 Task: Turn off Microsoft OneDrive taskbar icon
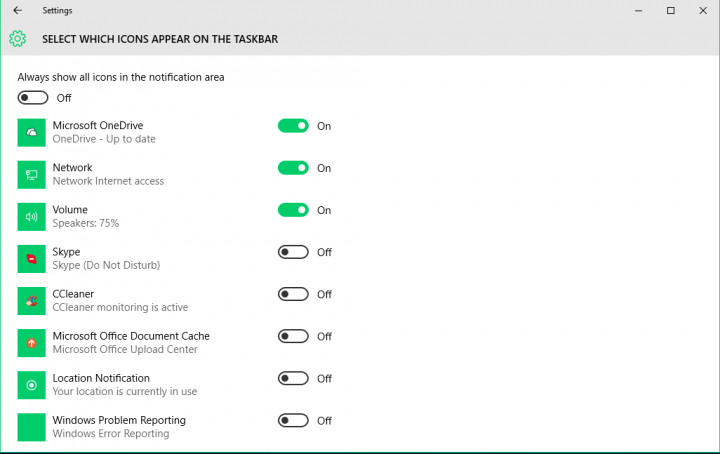tap(293, 126)
